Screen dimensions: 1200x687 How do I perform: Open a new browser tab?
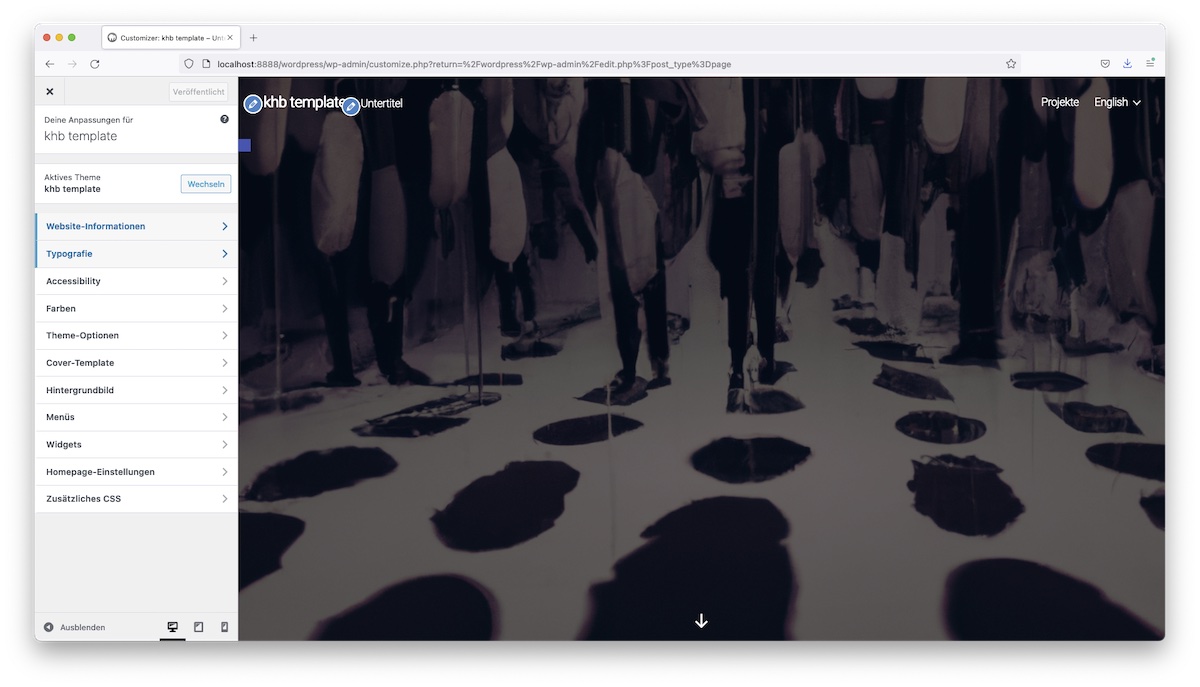point(253,38)
